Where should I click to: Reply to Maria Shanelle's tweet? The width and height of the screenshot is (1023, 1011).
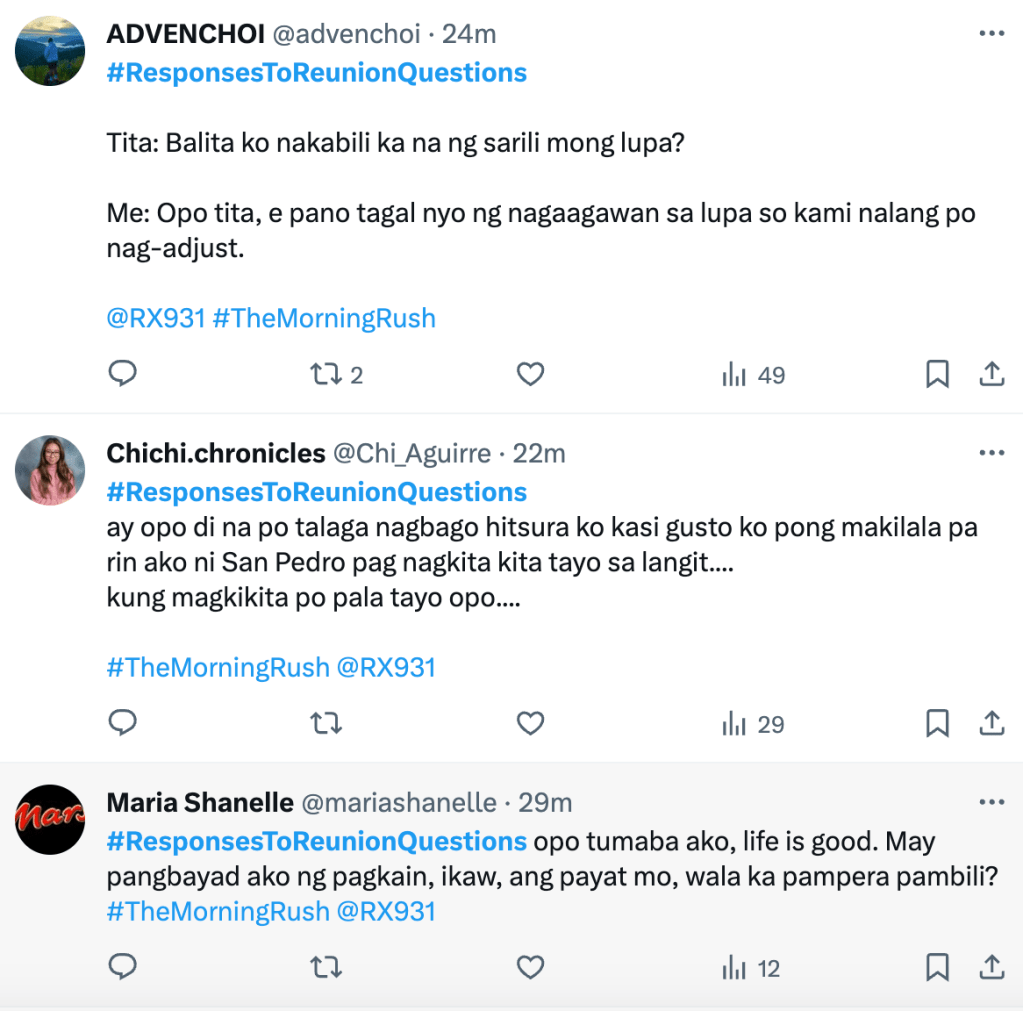point(122,967)
